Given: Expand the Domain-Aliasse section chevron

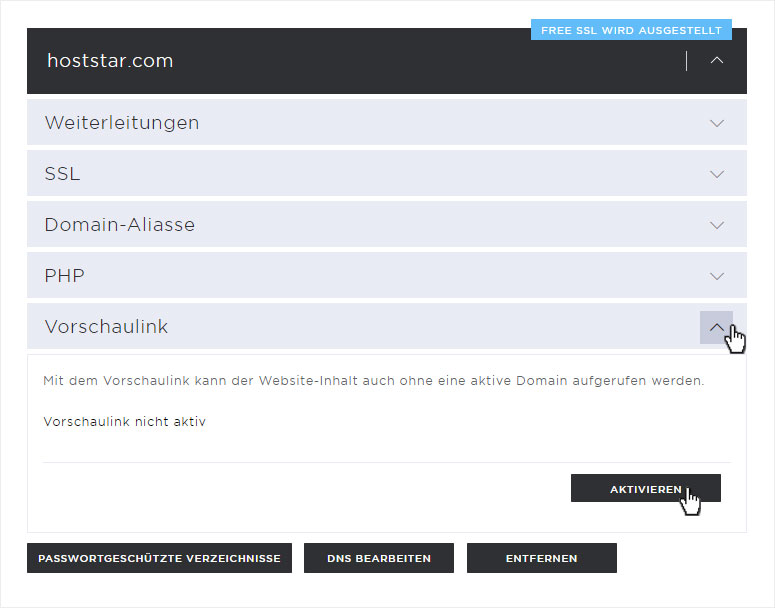Looking at the screenshot, I should pyautogui.click(x=717, y=225).
